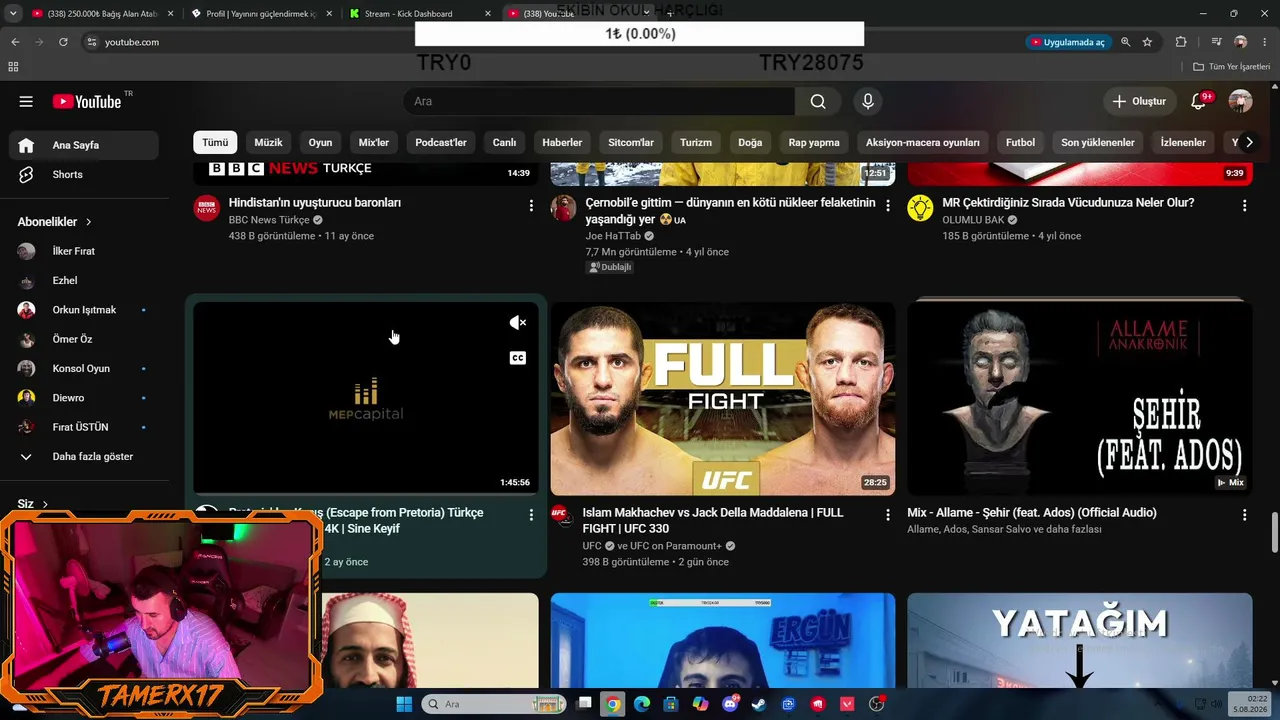Screen dimensions: 1280x720
Task: Expand the Siz section
Action: click(x=32, y=504)
